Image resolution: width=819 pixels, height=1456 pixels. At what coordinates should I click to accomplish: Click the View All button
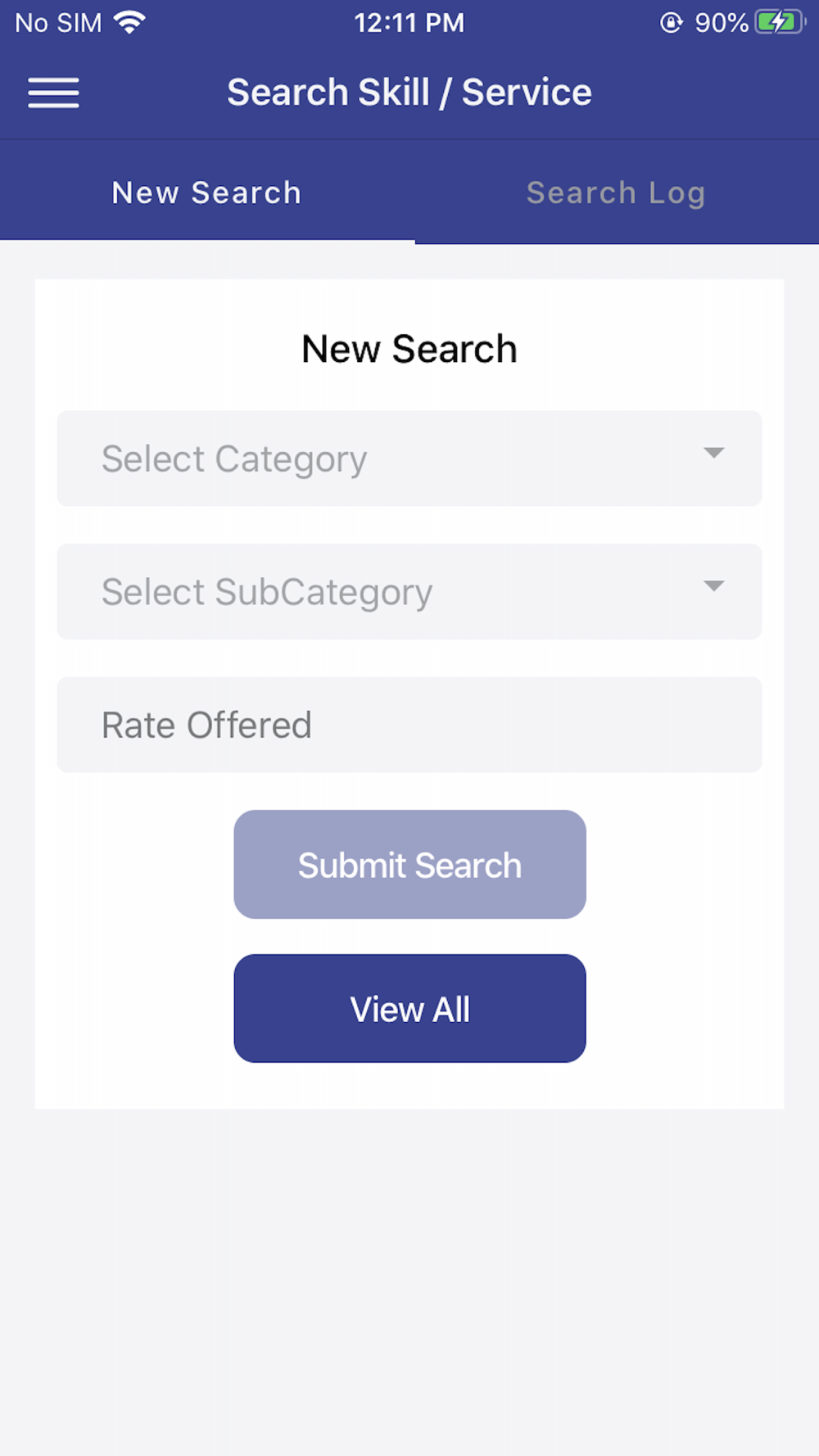409,1009
